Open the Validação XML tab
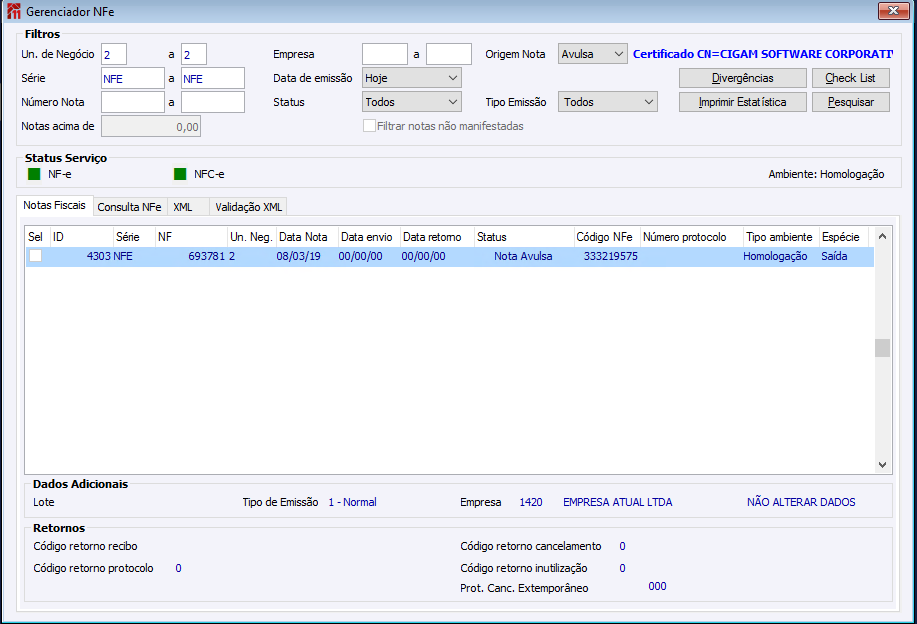 pos(249,207)
